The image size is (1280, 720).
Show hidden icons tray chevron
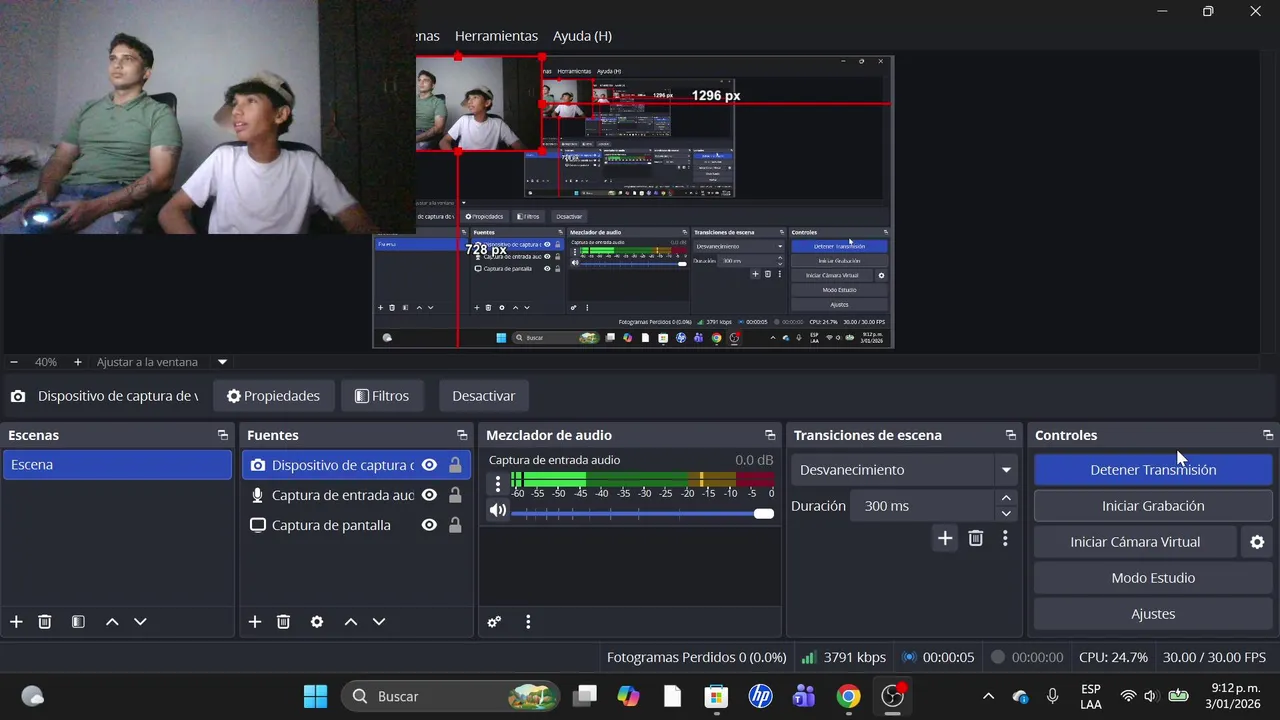click(988, 696)
